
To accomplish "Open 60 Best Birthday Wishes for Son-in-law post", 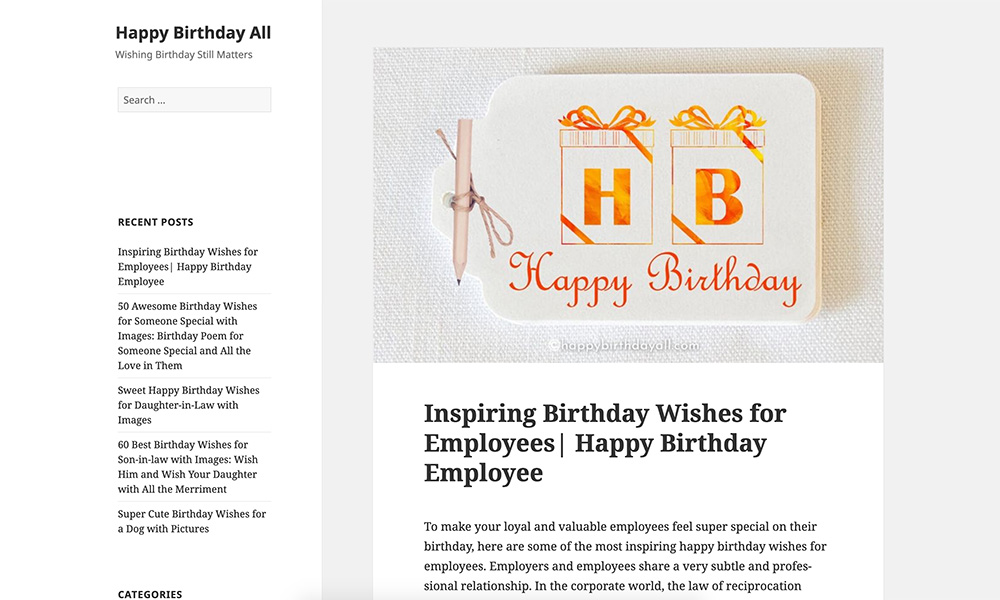I will (188, 467).
